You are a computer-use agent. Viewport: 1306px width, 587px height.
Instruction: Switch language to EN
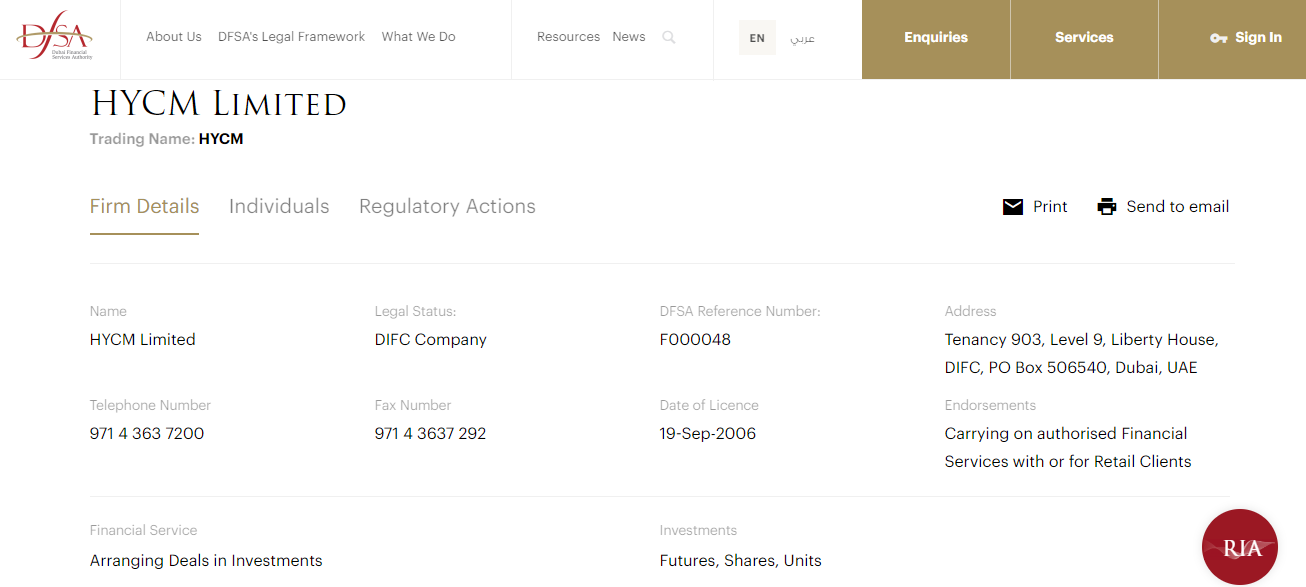coord(757,38)
